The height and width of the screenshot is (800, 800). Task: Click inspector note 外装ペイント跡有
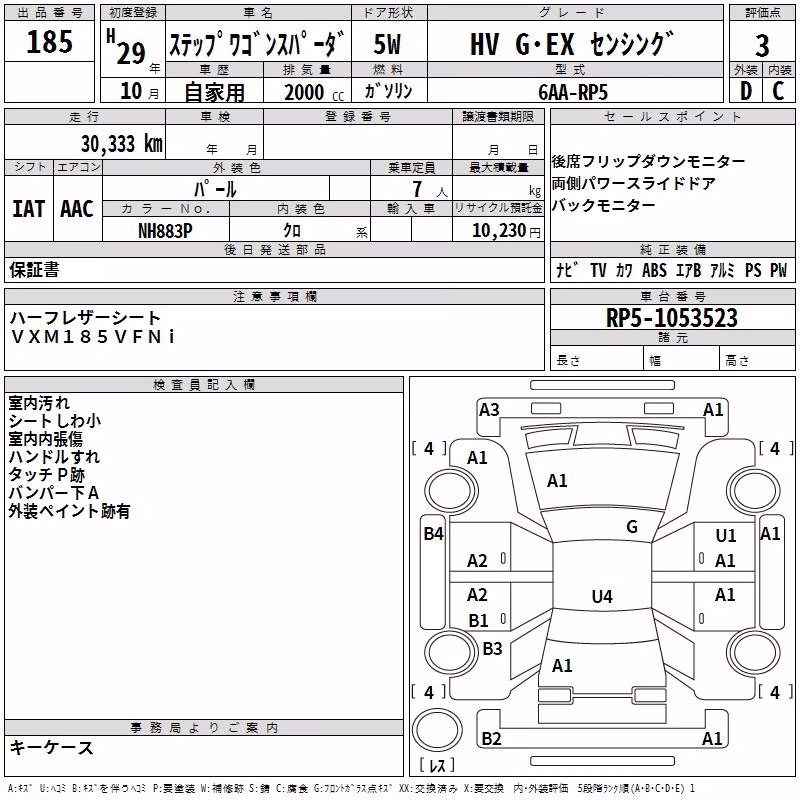[x=69, y=511]
